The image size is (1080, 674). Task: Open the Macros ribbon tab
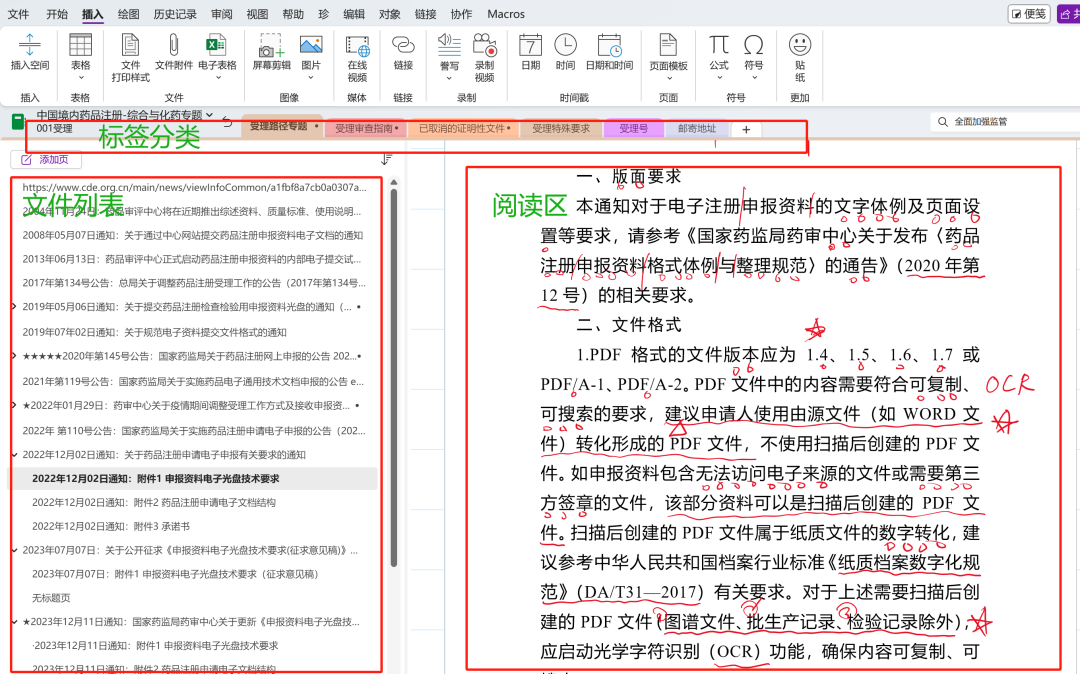[x=506, y=14]
